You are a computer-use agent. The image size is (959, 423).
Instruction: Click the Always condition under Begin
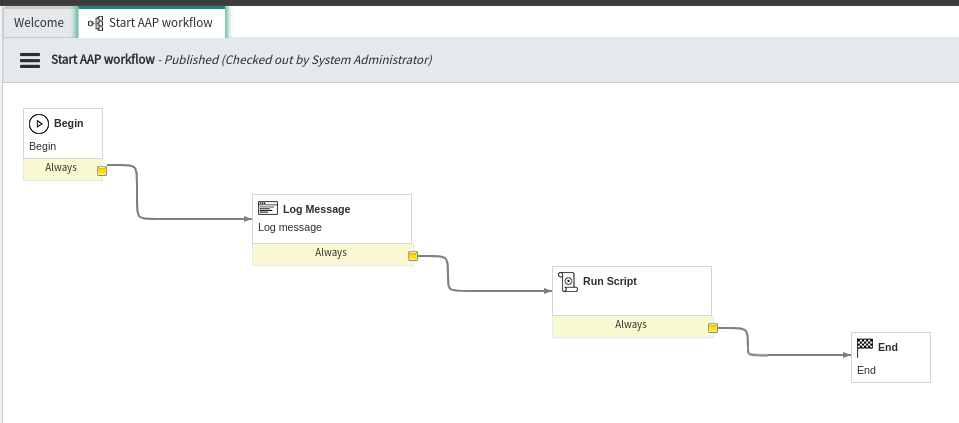pos(61,167)
